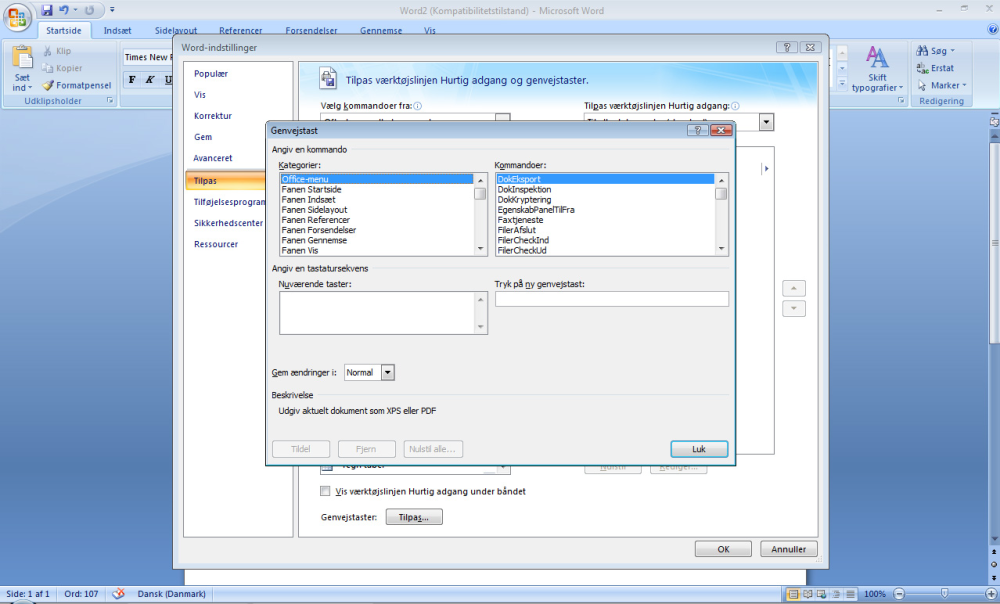Expand the Tilpas værktøjslinjen Hurtig adgang combo
This screenshot has height=604, width=1000.
767,122
